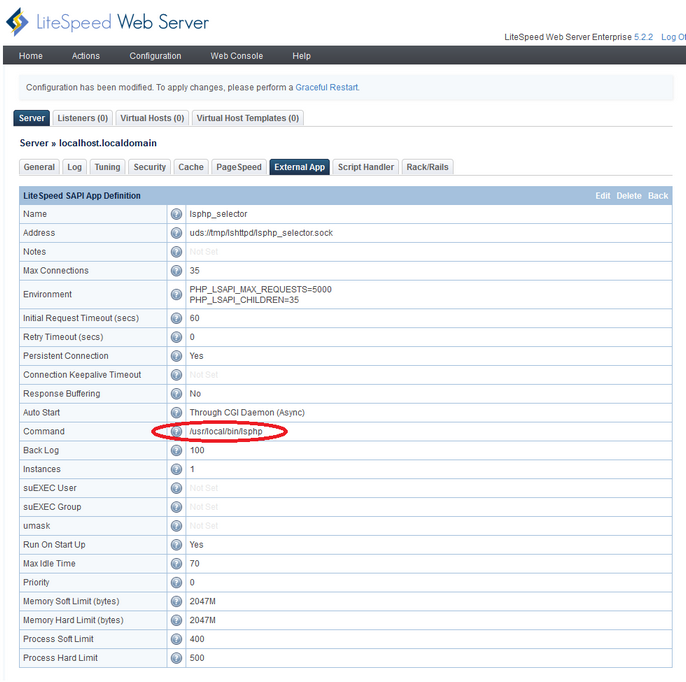The width and height of the screenshot is (686, 682).
Task: Click the lsphp_selector name value
Action: click(218, 214)
